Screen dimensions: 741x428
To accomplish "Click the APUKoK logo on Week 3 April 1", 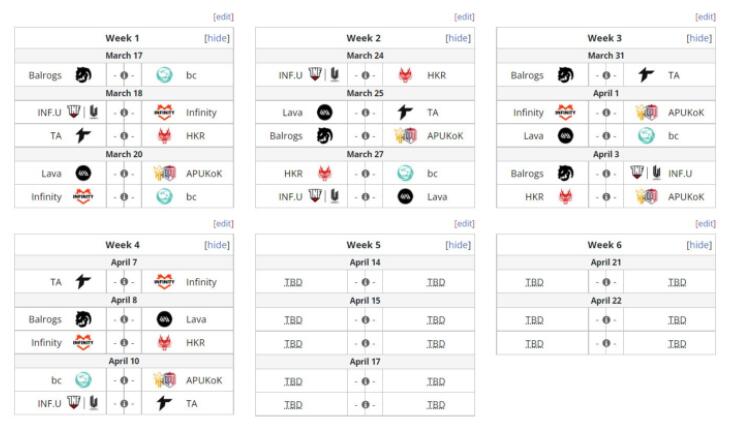I will click(646, 112).
